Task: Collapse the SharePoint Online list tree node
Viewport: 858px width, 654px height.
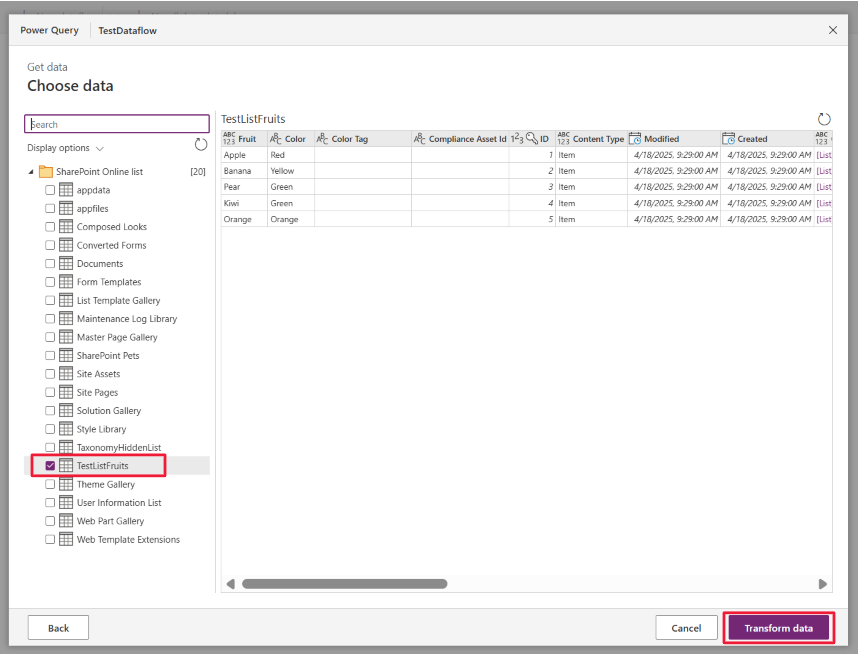Action: [x=32, y=171]
